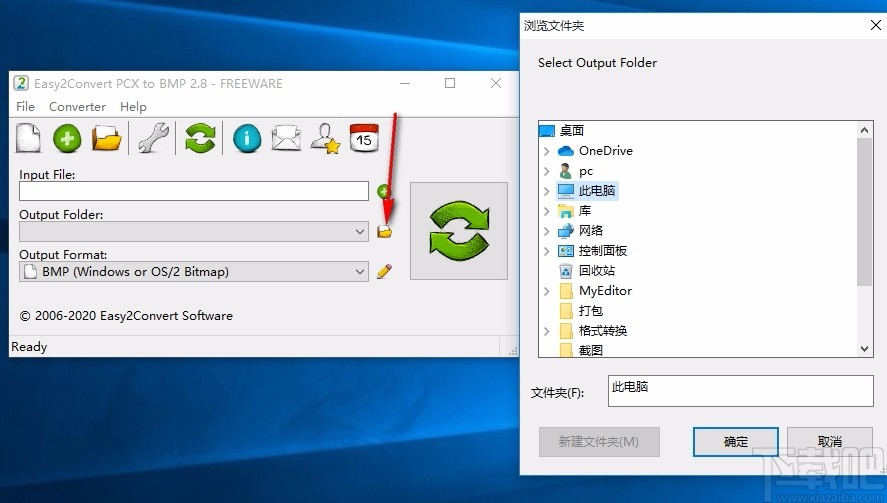The height and width of the screenshot is (503, 887).
Task: Select 此电脑 in the tree
Action: (x=596, y=191)
